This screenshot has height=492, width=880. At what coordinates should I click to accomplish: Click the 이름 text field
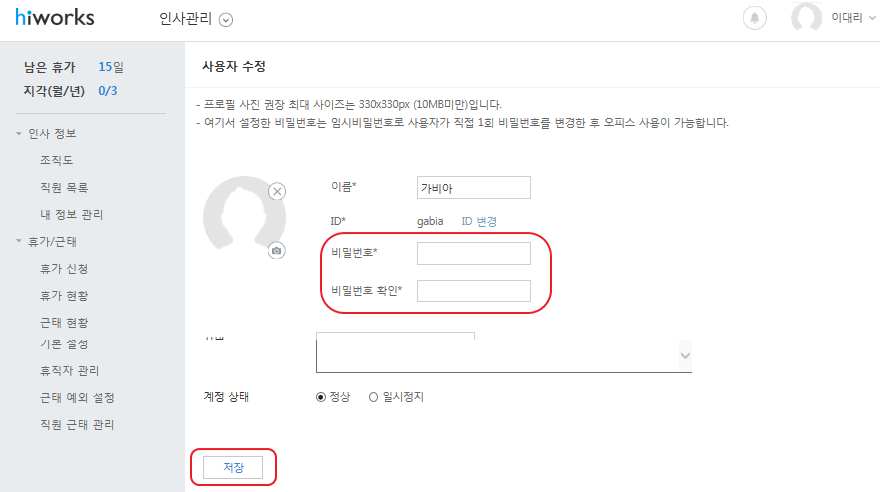[x=473, y=188]
